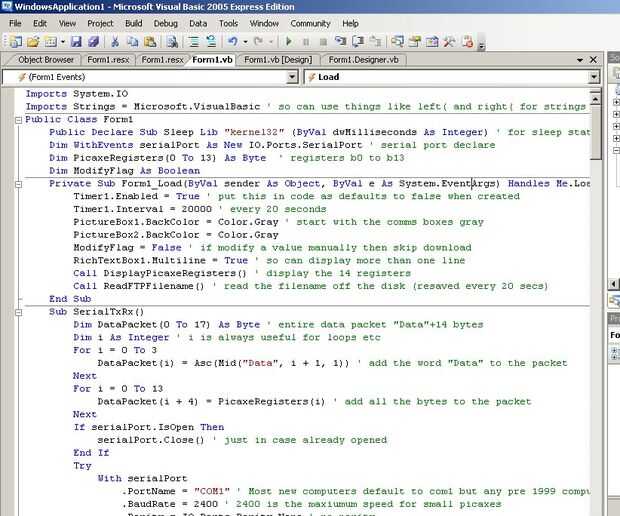Click the Stop Debugging square icon
620x516 pixels.
pyautogui.click(x=323, y=42)
